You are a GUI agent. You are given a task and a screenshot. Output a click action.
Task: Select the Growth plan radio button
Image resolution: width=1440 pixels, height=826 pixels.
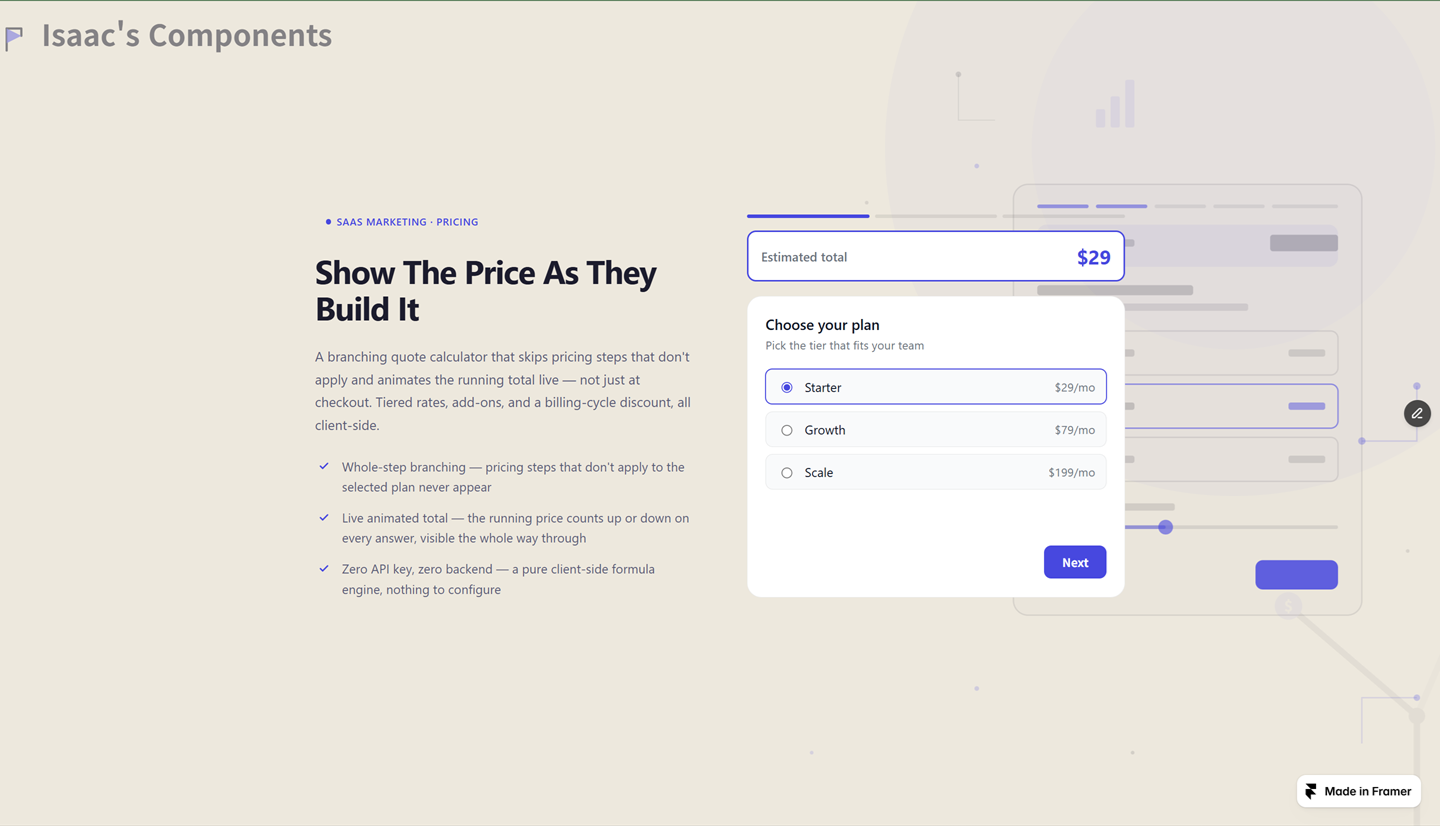pos(787,430)
